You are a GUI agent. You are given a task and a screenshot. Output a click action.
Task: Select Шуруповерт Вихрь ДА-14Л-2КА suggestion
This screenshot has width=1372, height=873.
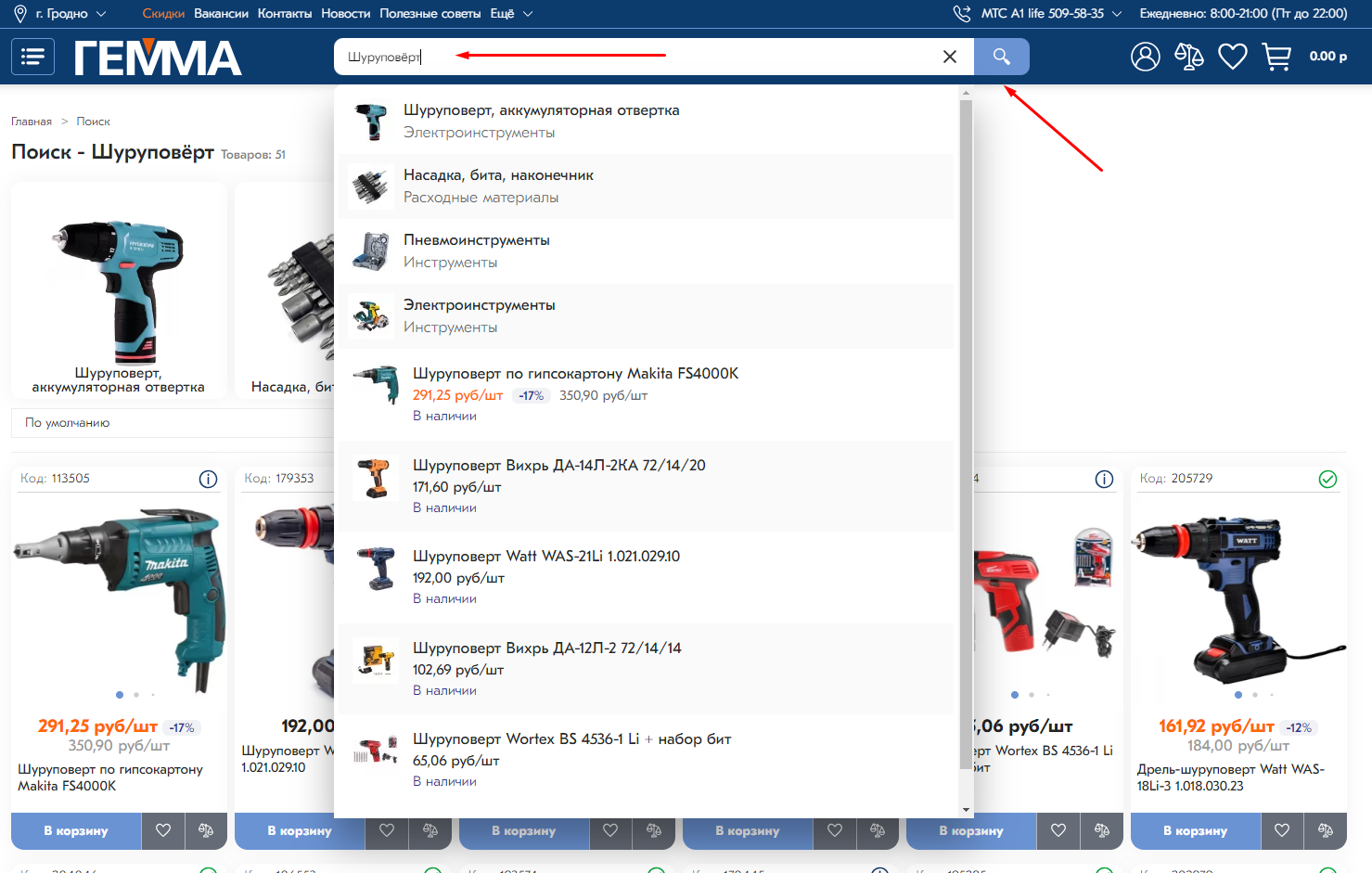(558, 466)
